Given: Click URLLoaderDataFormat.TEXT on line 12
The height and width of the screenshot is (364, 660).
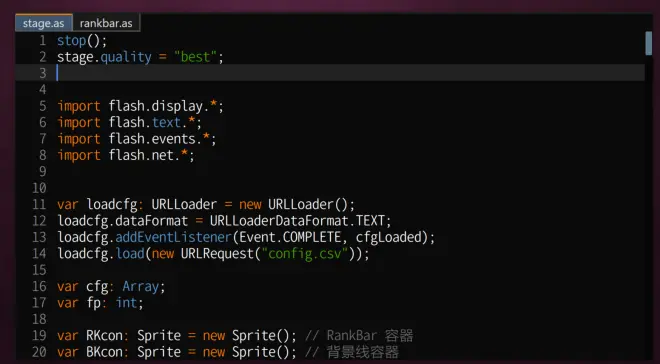Looking at the screenshot, I should (x=297, y=221).
